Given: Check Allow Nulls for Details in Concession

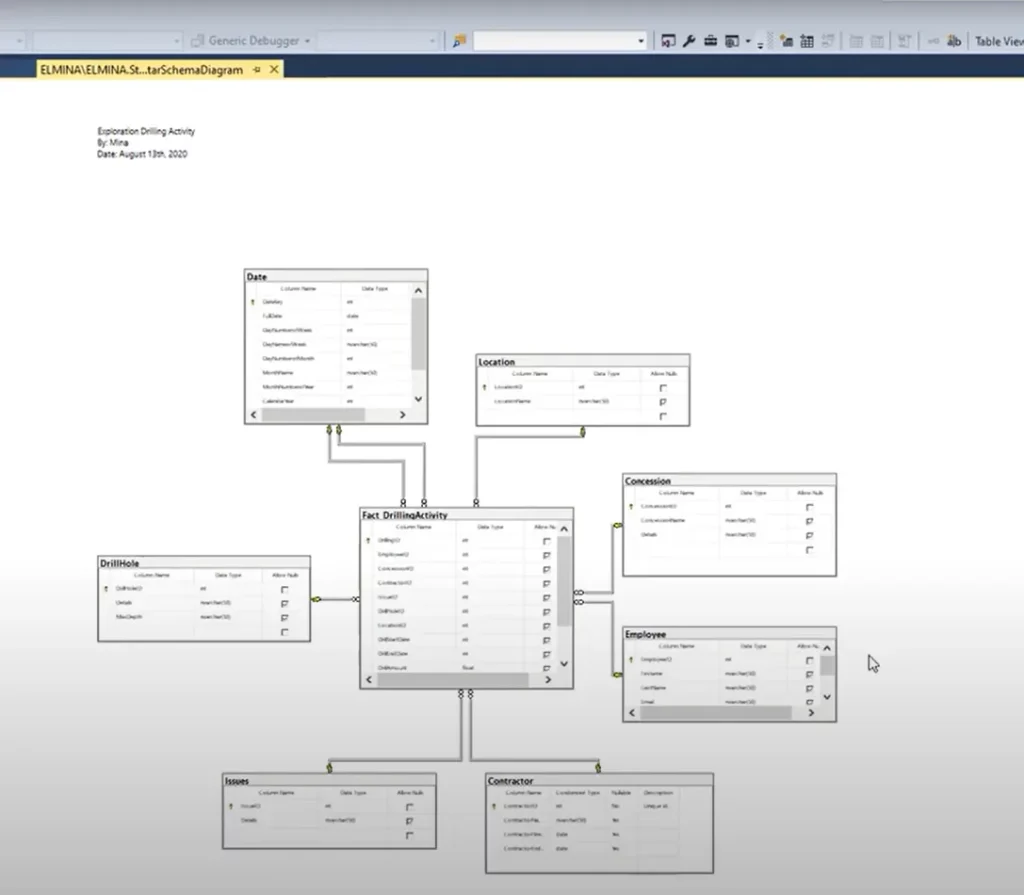Looking at the screenshot, I should tap(809, 534).
